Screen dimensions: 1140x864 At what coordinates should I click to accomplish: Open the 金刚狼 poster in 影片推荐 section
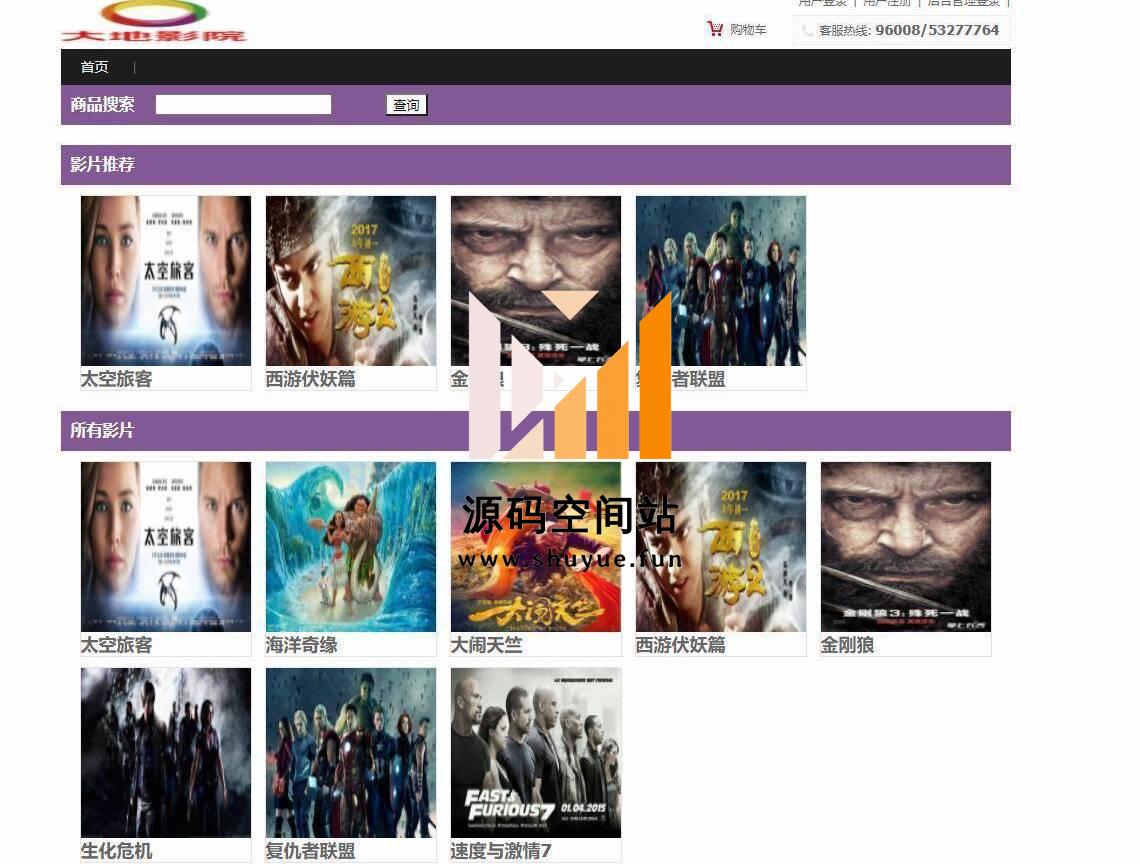[x=536, y=281]
